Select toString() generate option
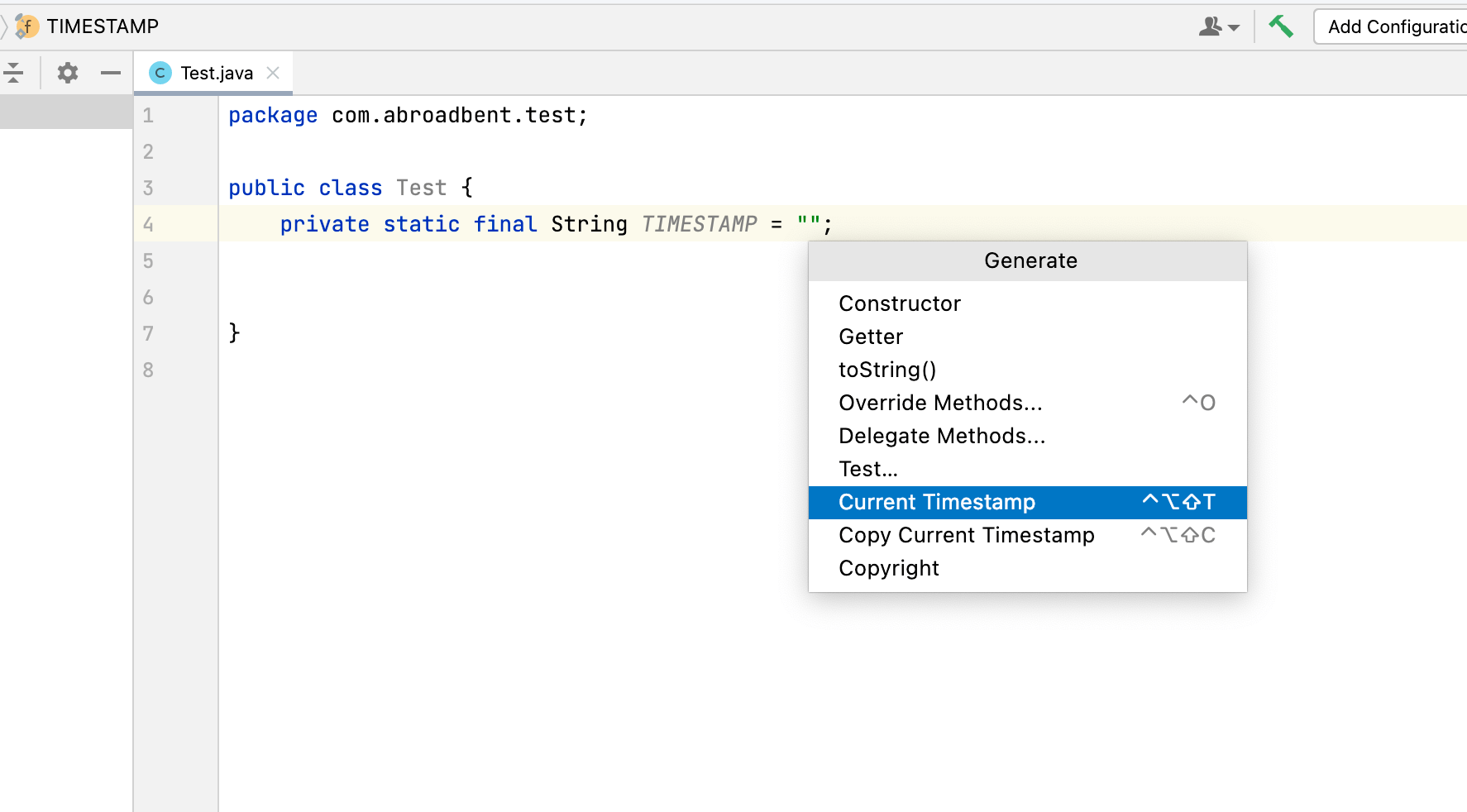The height and width of the screenshot is (812, 1467). coord(887,370)
